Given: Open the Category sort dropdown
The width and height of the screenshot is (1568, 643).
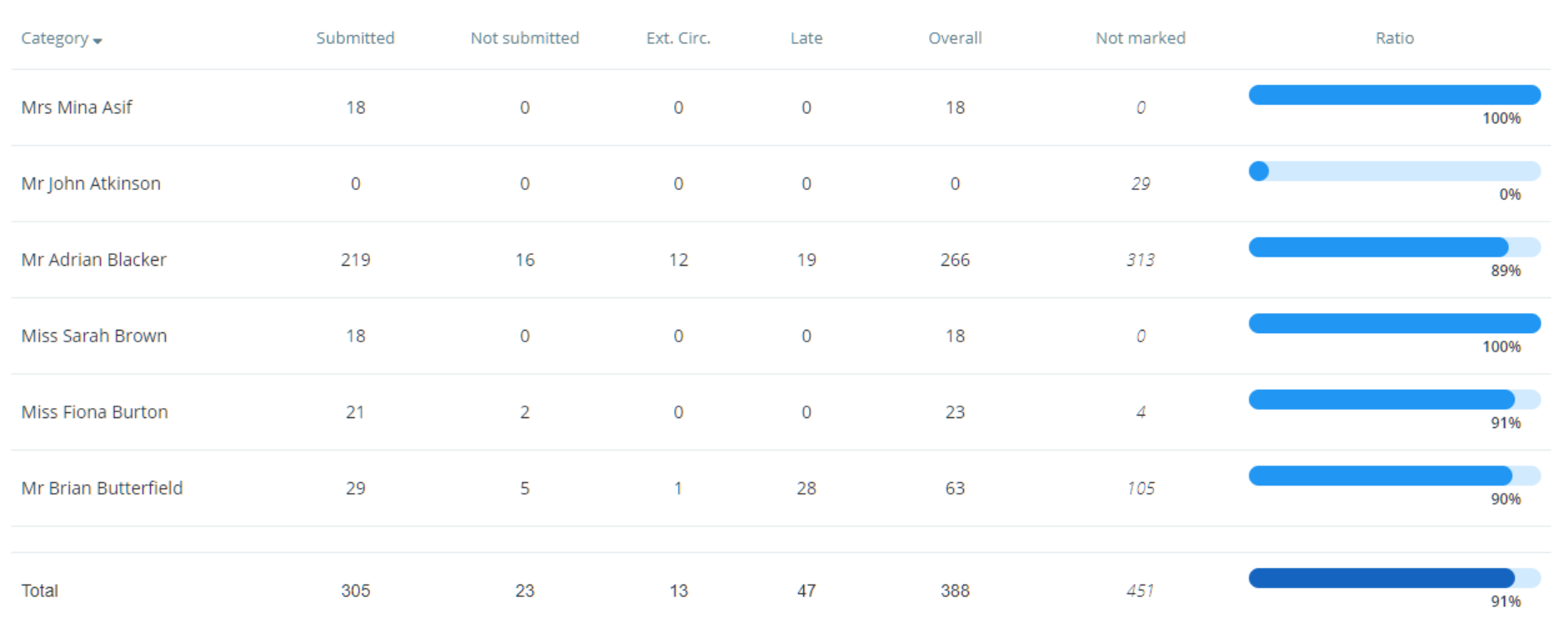Looking at the screenshot, I should [x=61, y=38].
